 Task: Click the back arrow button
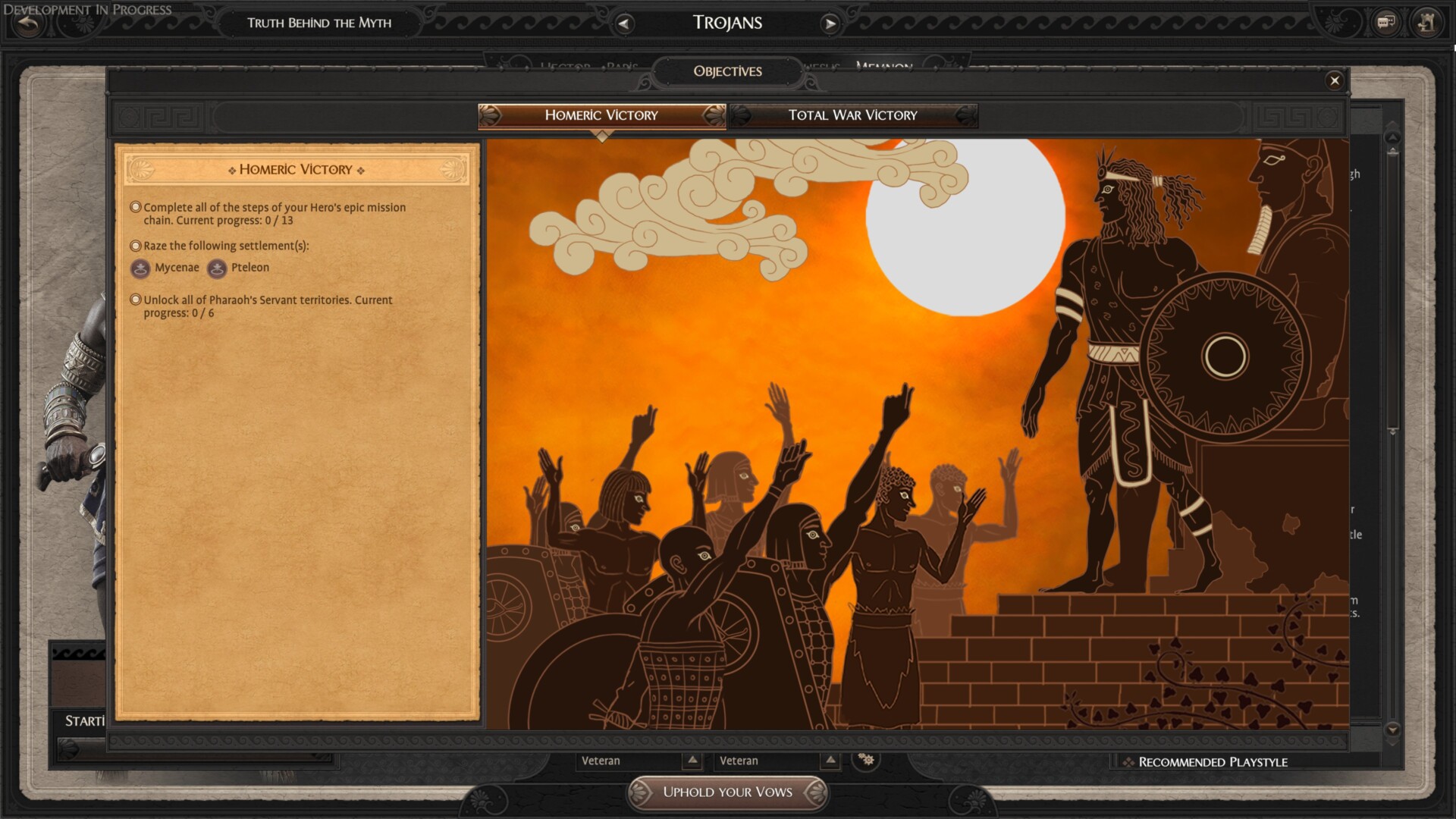29,24
